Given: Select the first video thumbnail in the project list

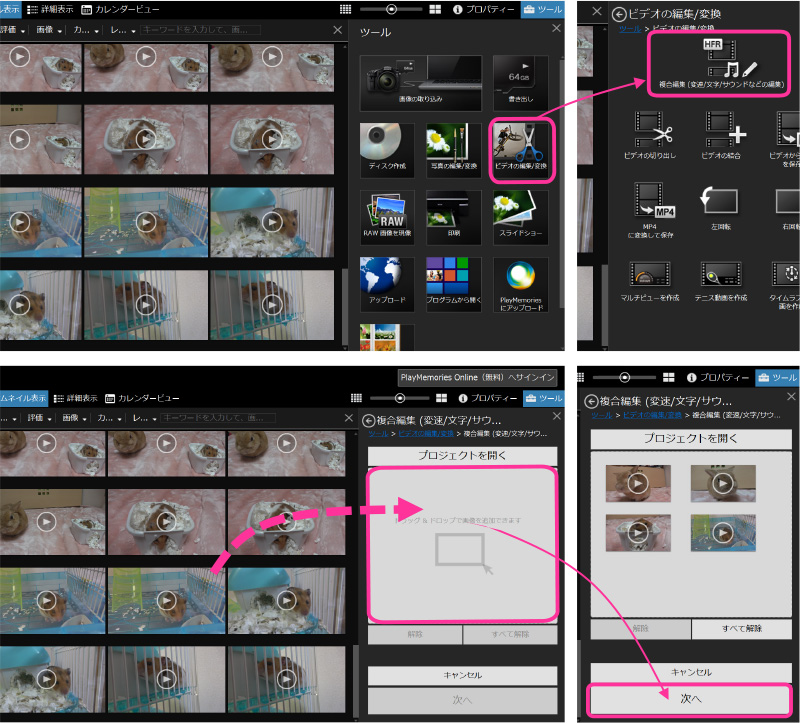Looking at the screenshot, I should click(637, 482).
